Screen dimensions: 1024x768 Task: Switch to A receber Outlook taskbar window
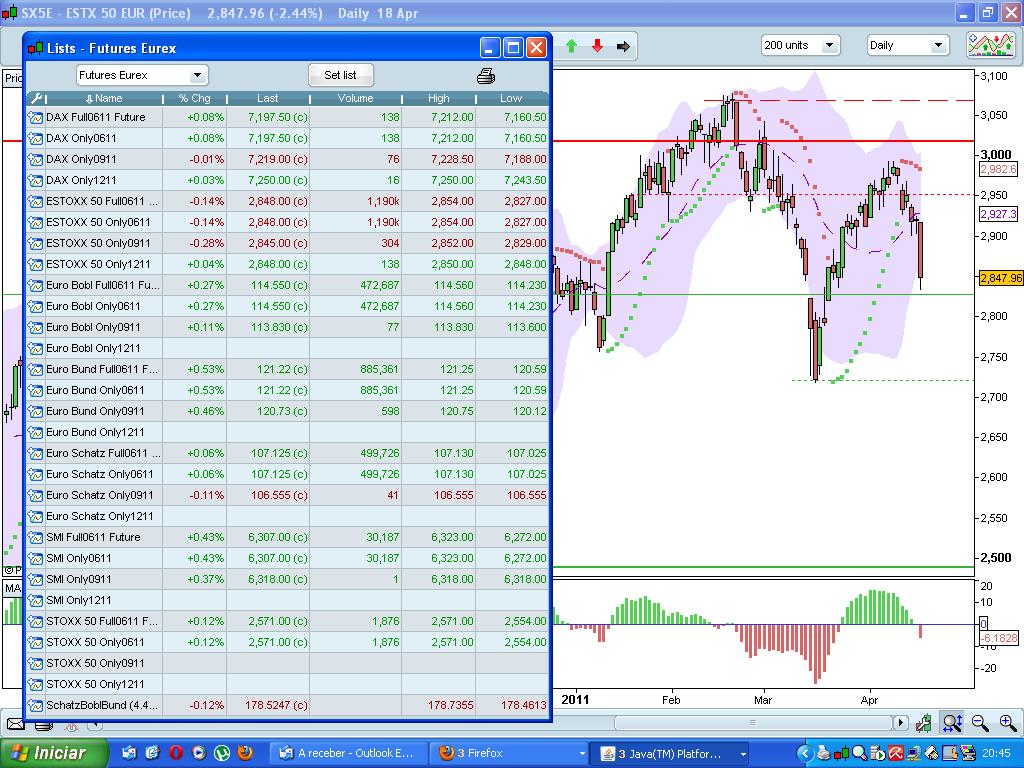349,754
